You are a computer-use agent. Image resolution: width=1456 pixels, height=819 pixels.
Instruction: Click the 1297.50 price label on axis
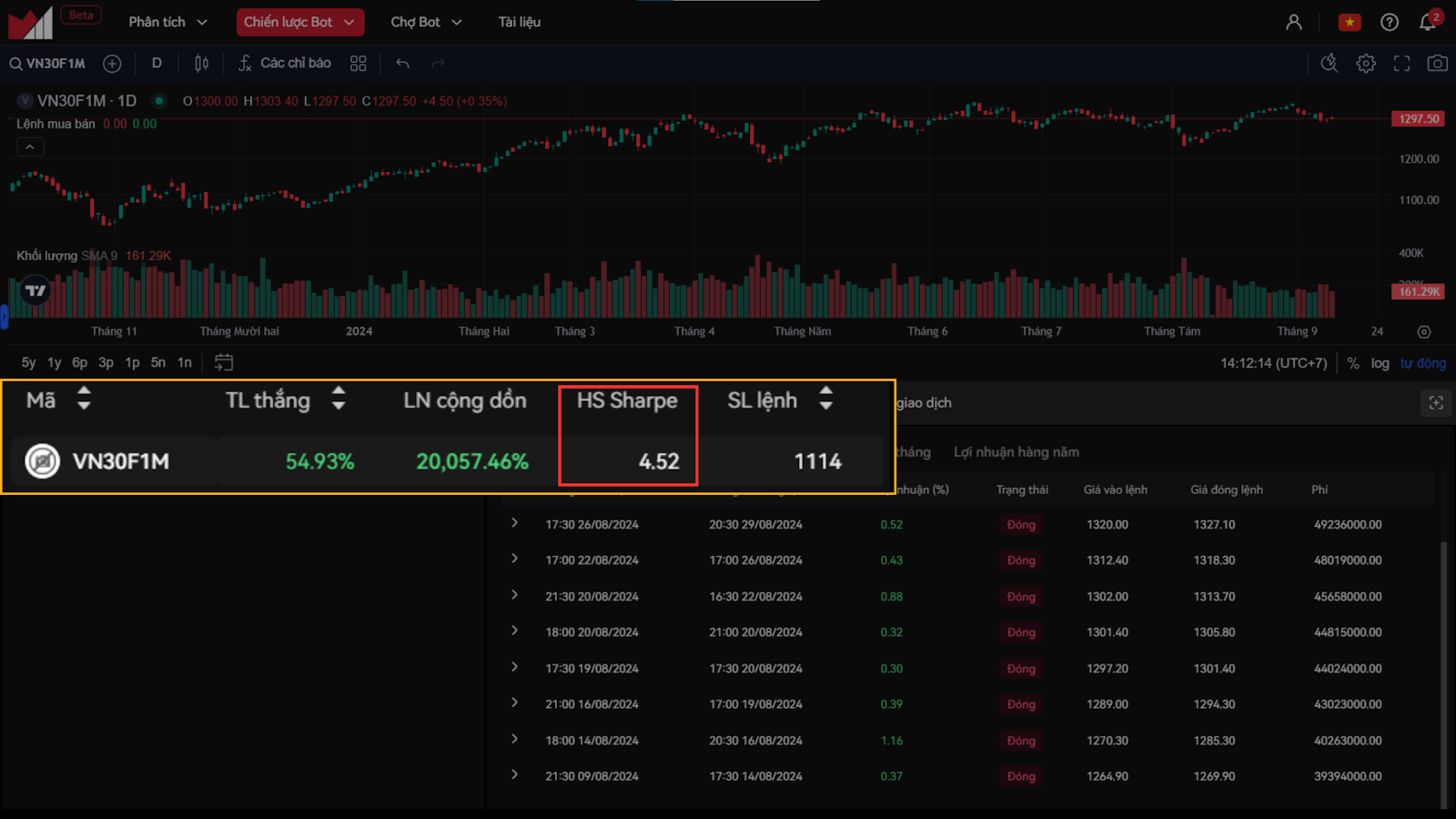1419,119
